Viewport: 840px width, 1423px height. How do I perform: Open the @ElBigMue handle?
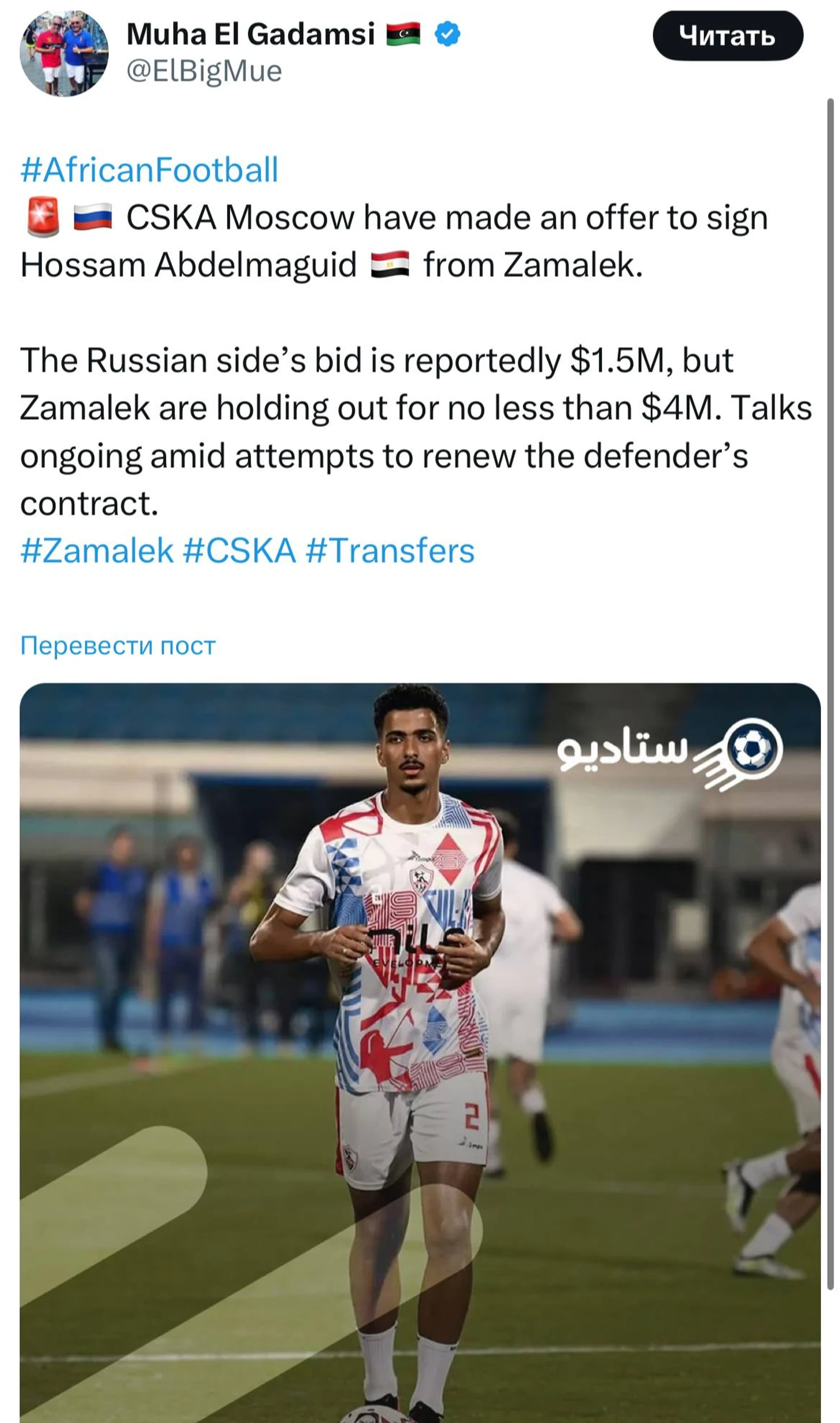[x=204, y=71]
